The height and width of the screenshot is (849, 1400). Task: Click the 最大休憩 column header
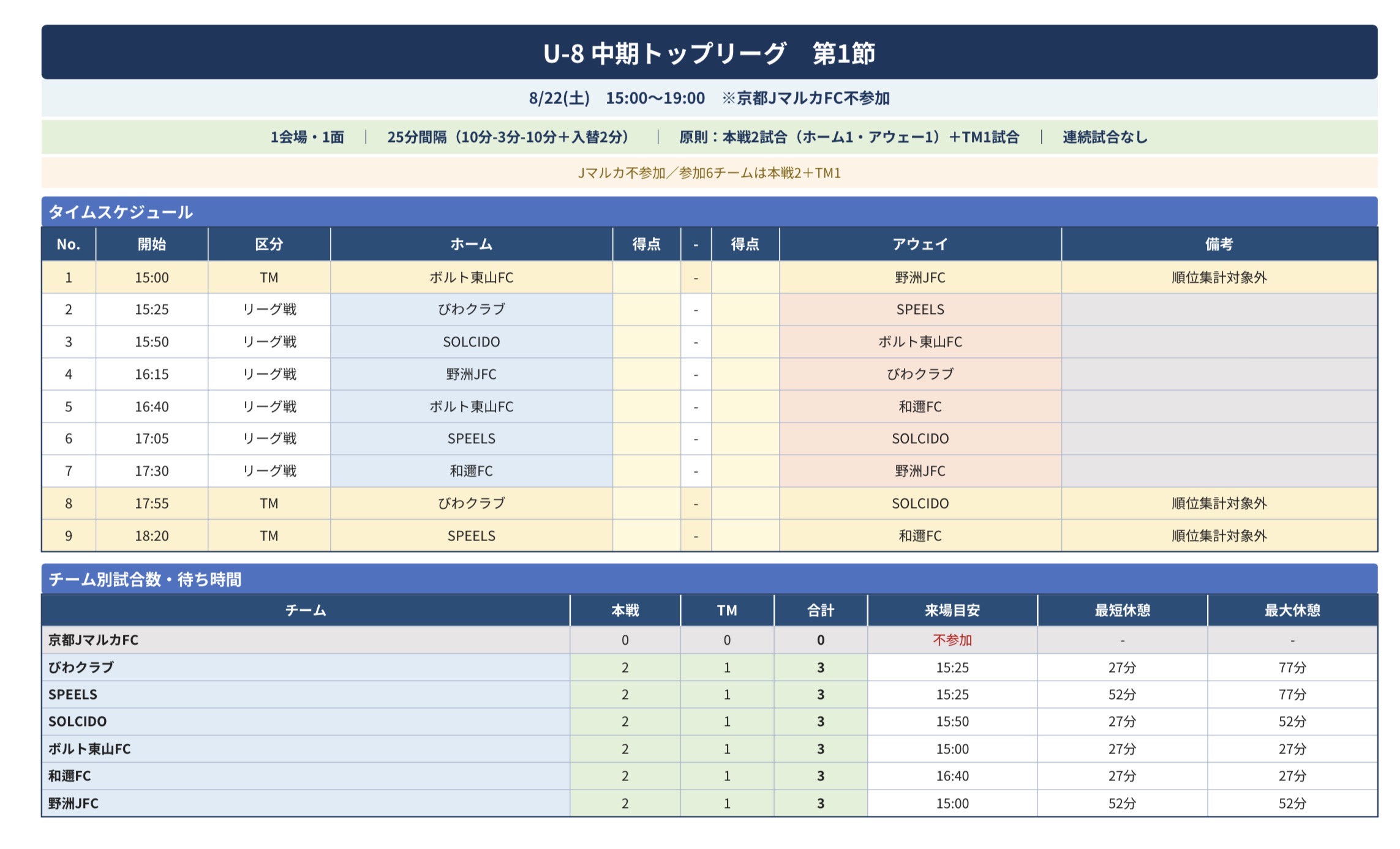click(1292, 610)
